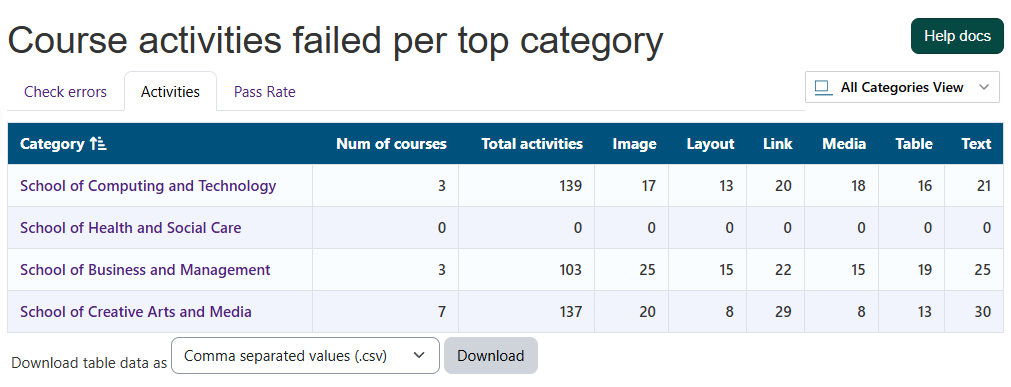Click the Total activities column header

point(532,144)
